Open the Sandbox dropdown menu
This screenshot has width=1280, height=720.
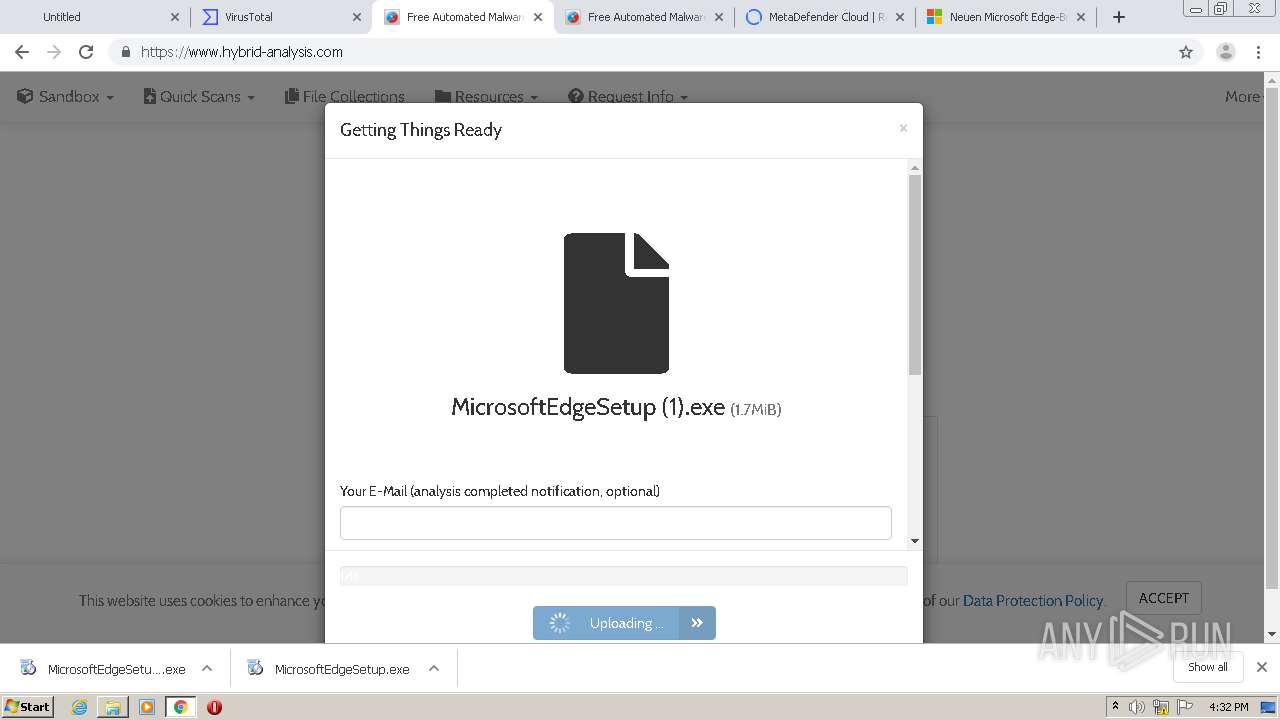tap(65, 97)
